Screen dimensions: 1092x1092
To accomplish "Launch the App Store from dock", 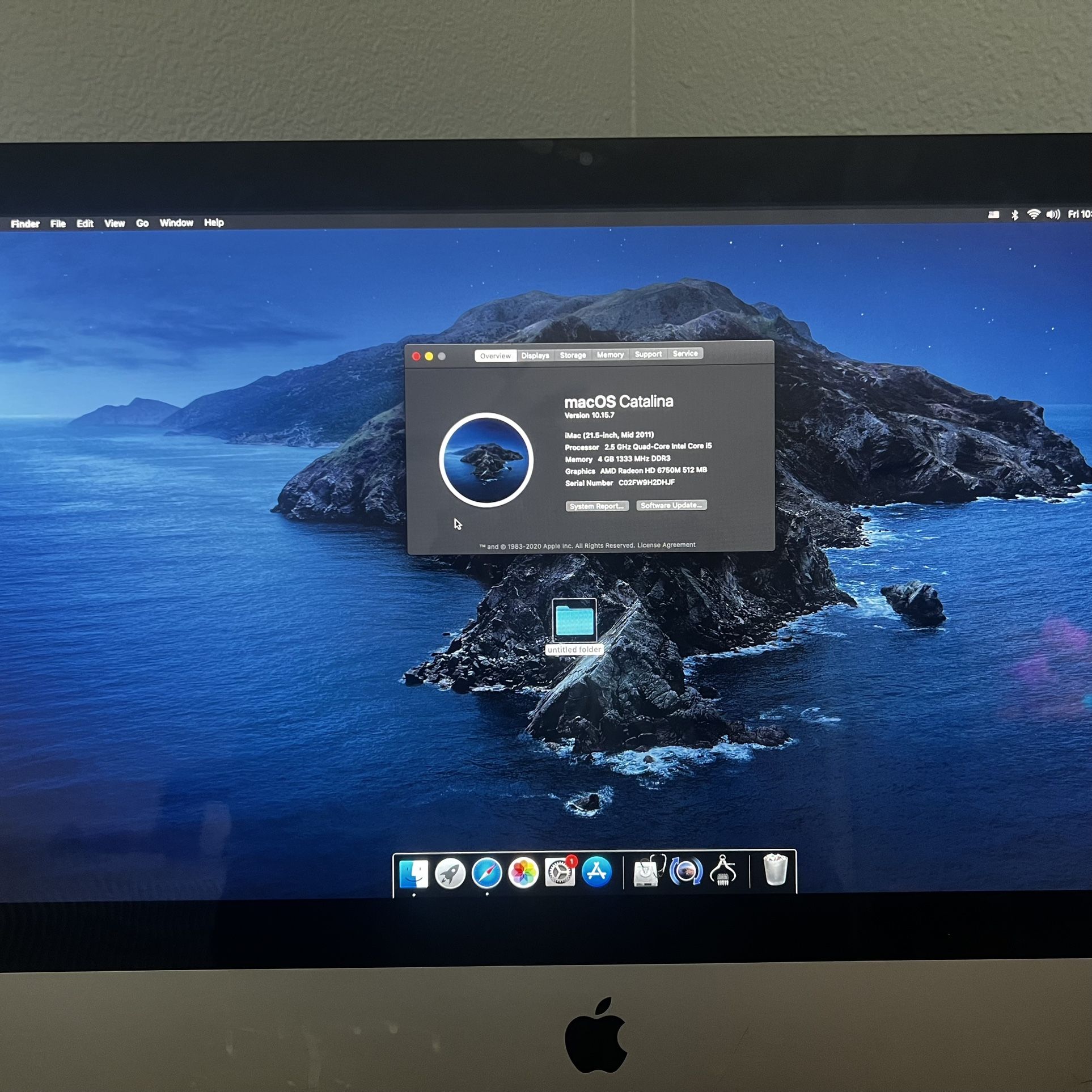I will coord(596,871).
